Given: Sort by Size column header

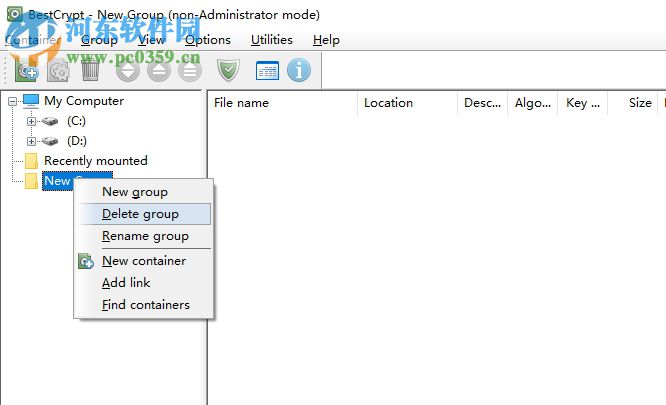Looking at the screenshot, I should click(633, 103).
